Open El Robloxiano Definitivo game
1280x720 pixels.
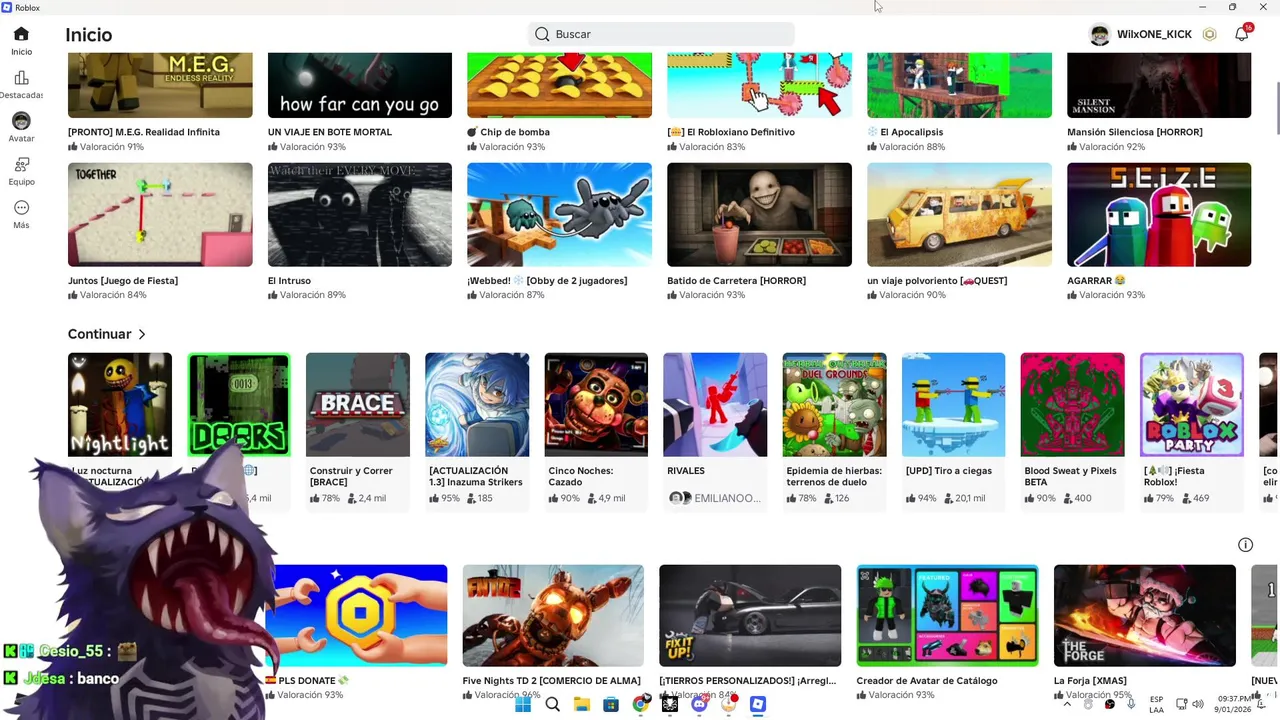pyautogui.click(x=759, y=85)
